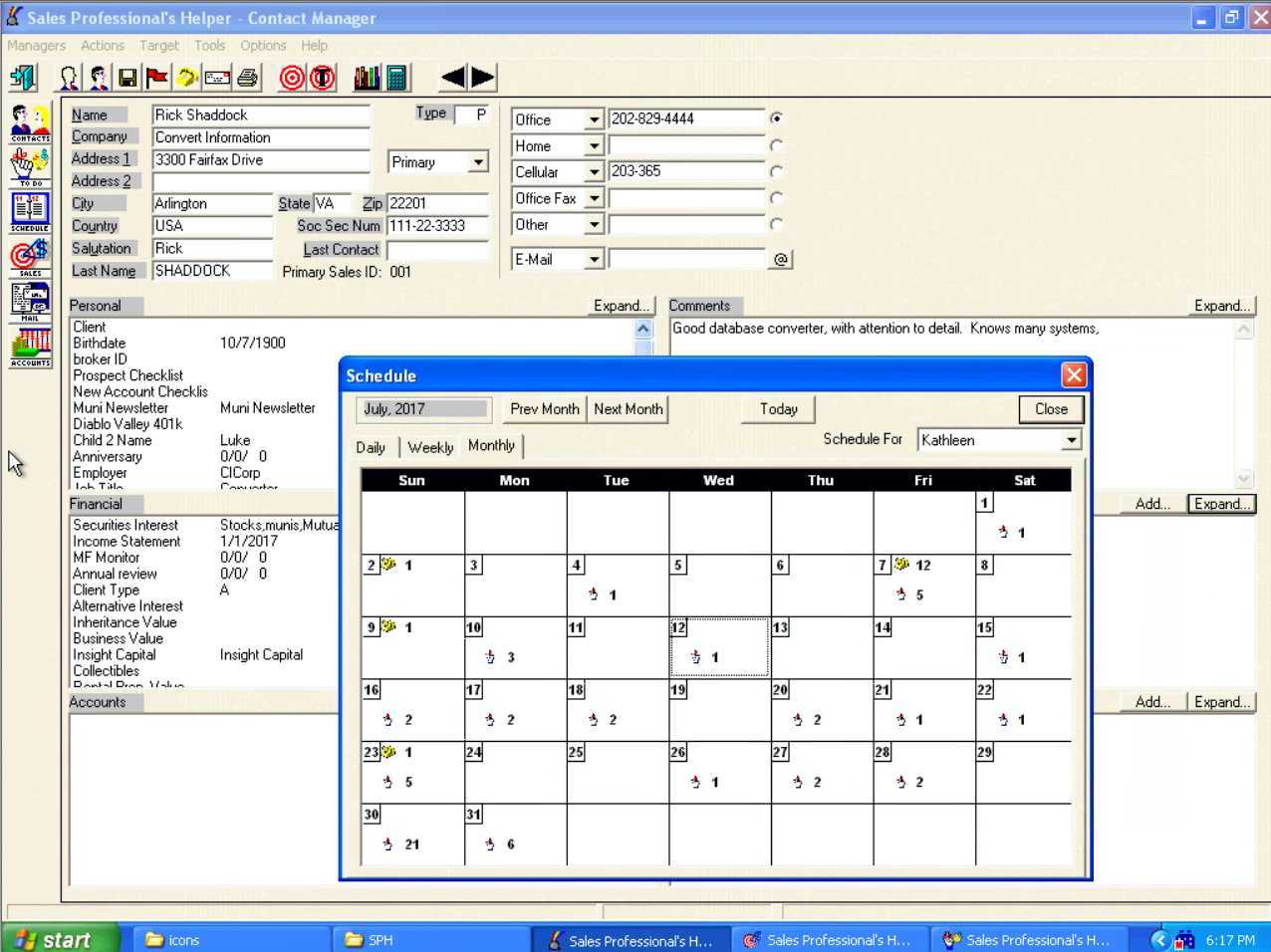This screenshot has height=952, width=1271.
Task: Click the Prev Month button
Action: 545,409
